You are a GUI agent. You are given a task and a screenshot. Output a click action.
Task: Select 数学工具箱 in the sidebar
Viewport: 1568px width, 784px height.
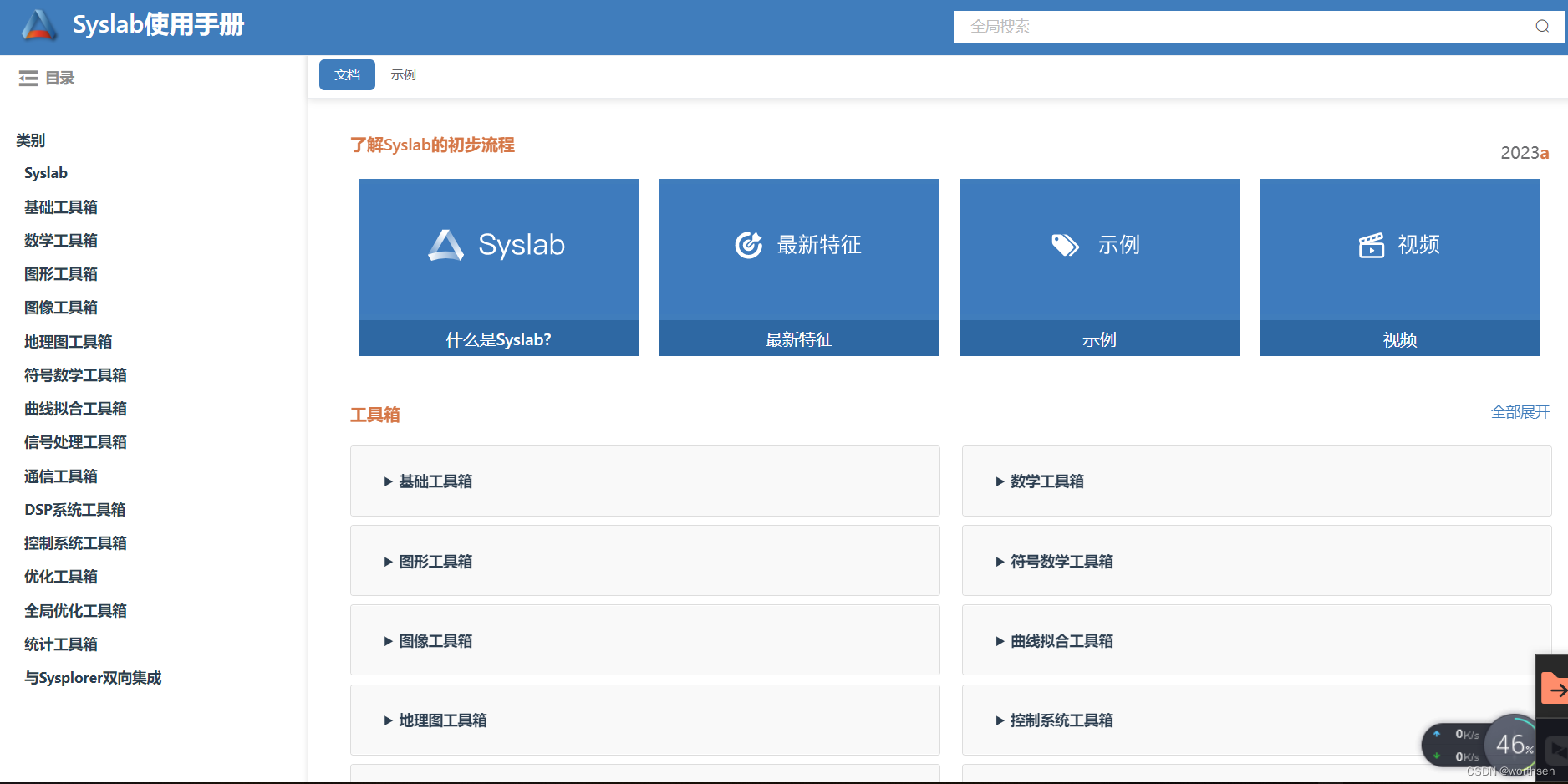pos(61,241)
